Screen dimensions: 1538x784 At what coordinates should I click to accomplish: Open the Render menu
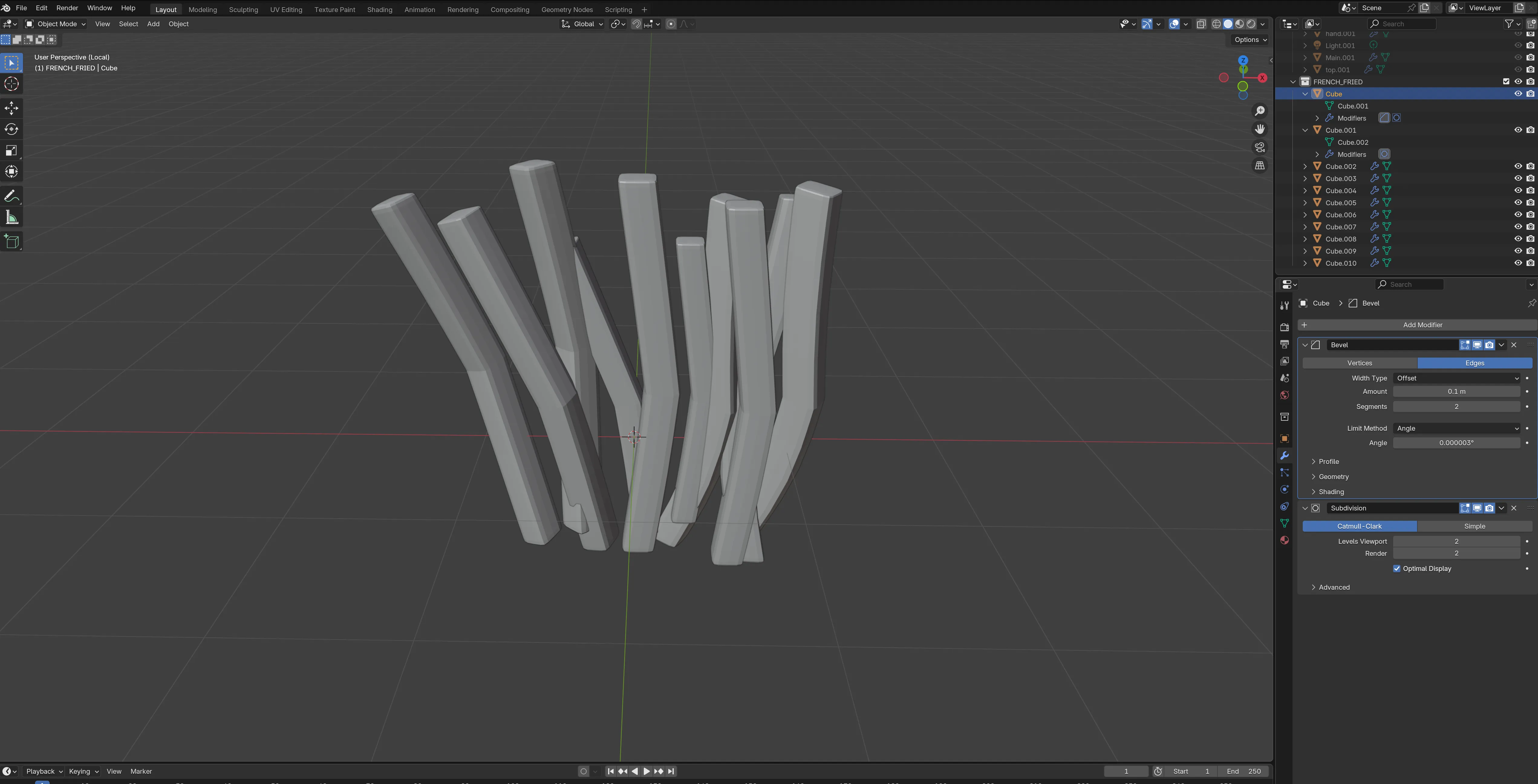tap(67, 8)
